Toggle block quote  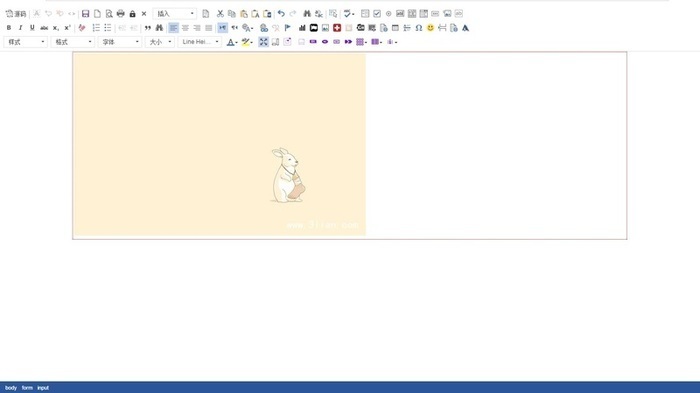[x=147, y=28]
